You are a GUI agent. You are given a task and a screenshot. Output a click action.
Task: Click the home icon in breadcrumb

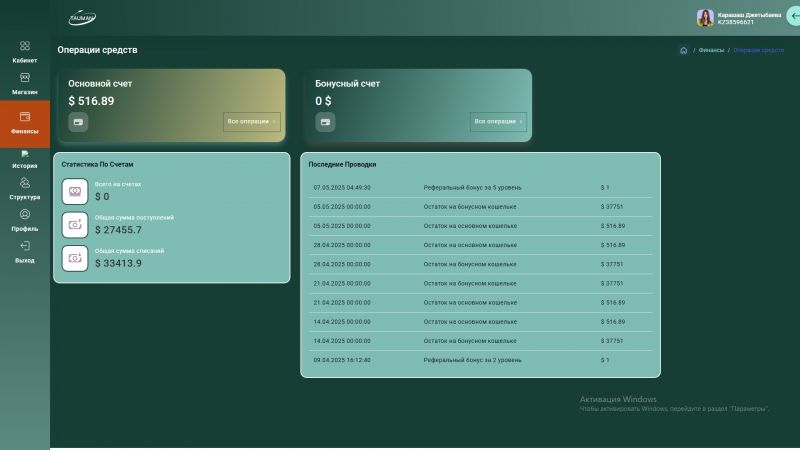pyautogui.click(x=683, y=50)
